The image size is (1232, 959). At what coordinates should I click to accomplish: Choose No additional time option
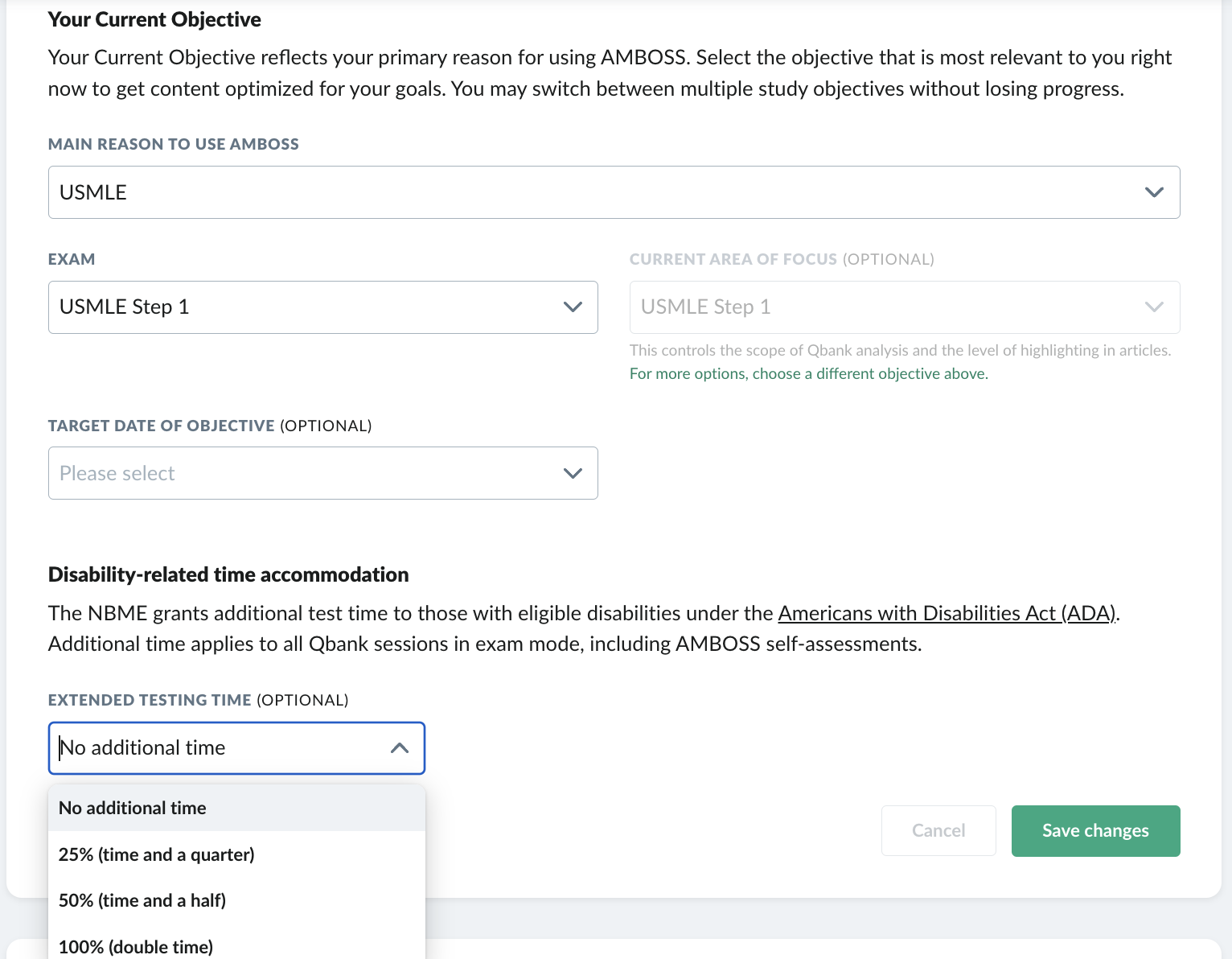tap(132, 808)
